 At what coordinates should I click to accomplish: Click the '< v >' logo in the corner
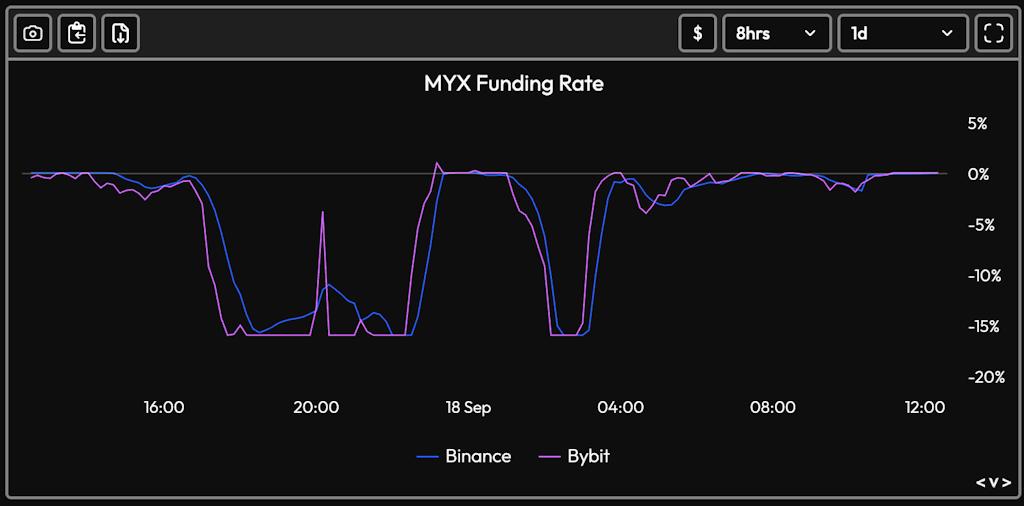[x=993, y=483]
